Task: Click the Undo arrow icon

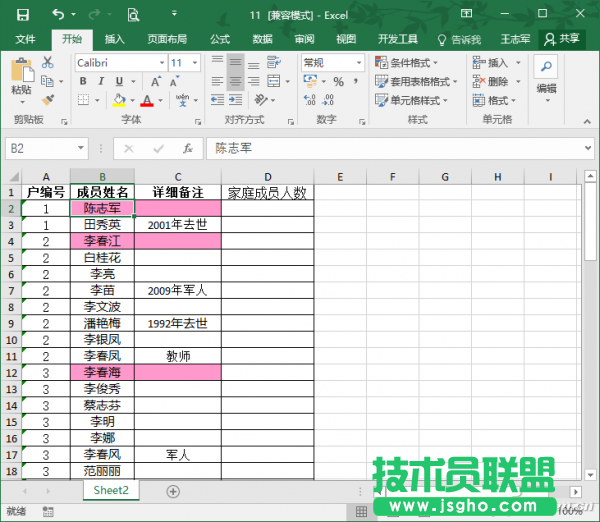Action: click(x=58, y=15)
